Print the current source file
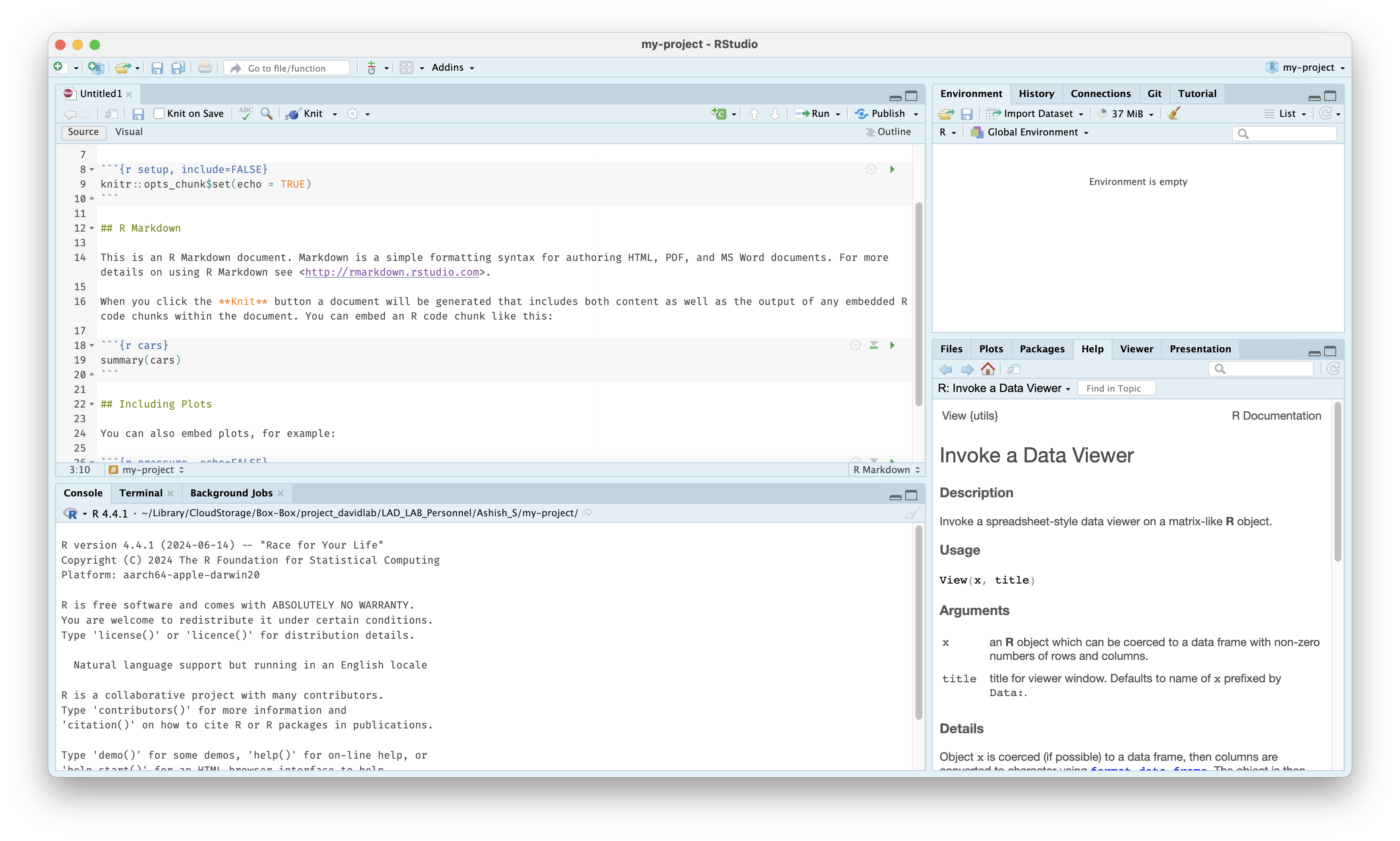 [204, 67]
